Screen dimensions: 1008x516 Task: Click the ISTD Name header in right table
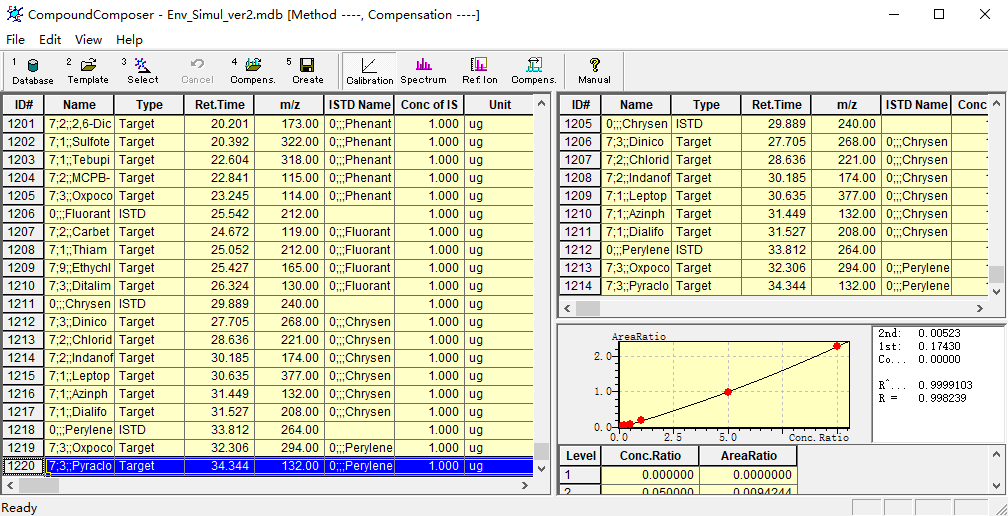point(916,105)
